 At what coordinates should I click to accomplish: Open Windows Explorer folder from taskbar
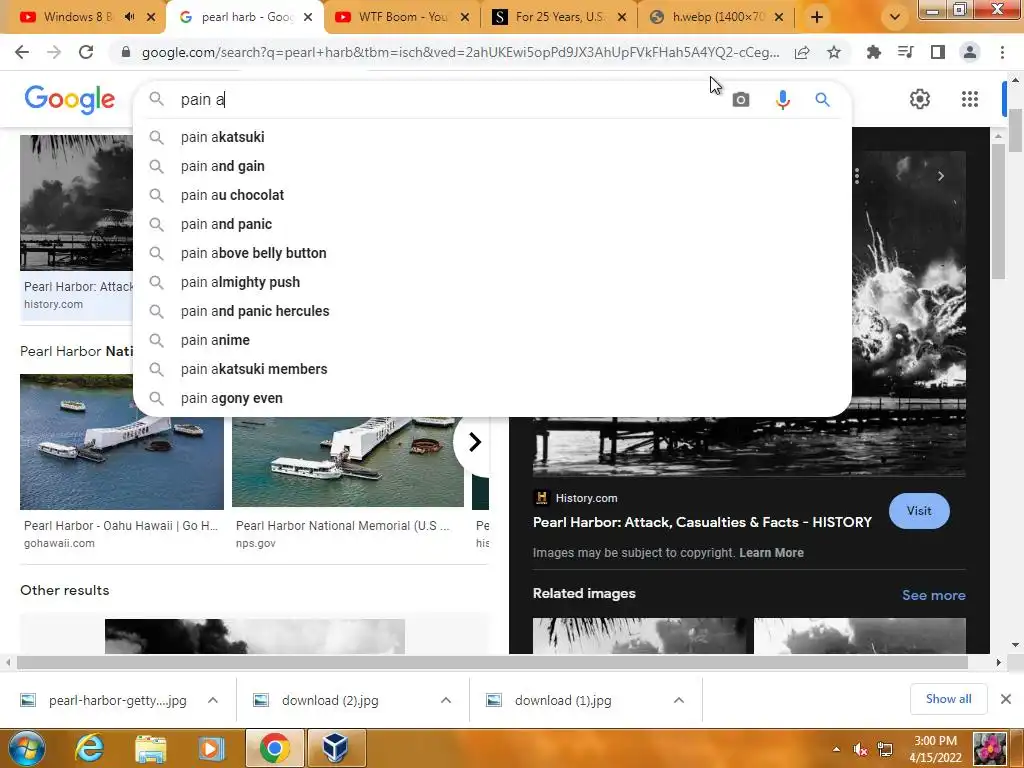tap(150, 748)
